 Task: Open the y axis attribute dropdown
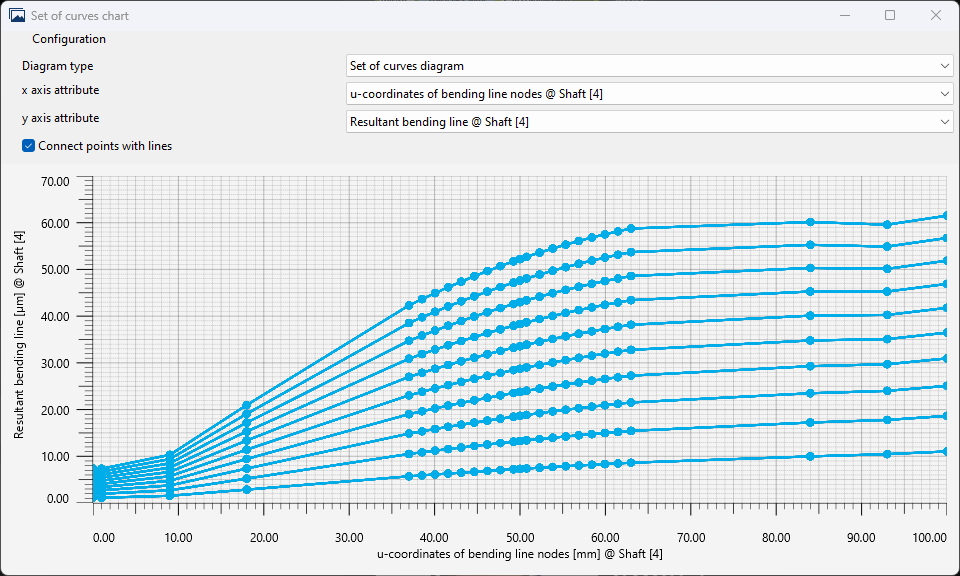(648, 122)
